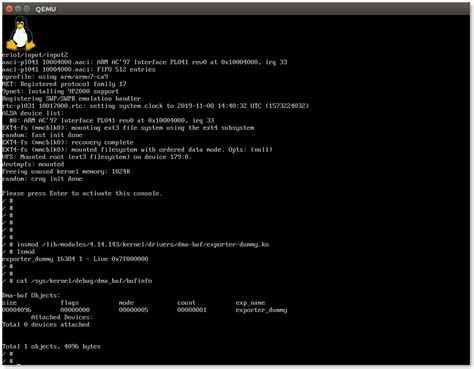474x369 pixels.
Task: Click 'exporter_dummy 16384 1 - Live' output
Action: click(75, 259)
